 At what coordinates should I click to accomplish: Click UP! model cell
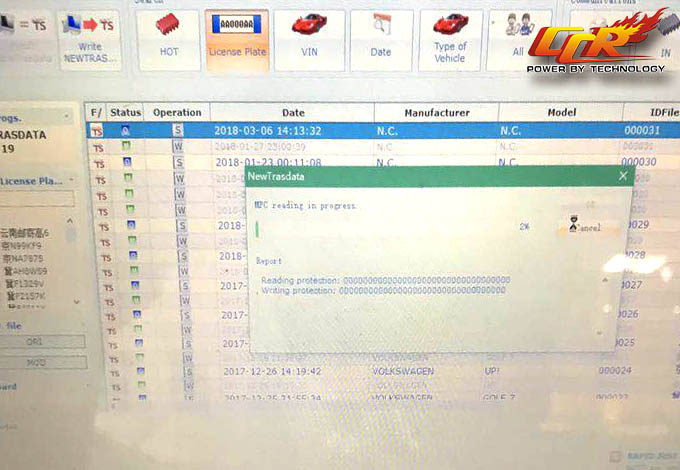(x=492, y=371)
